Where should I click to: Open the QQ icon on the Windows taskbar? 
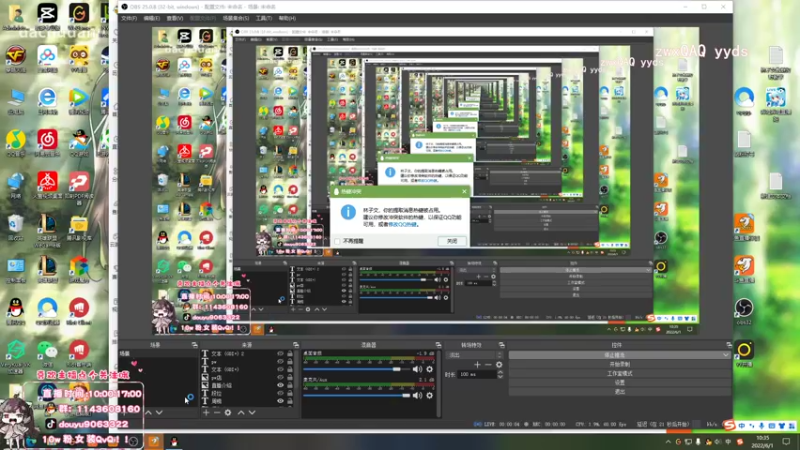173,442
